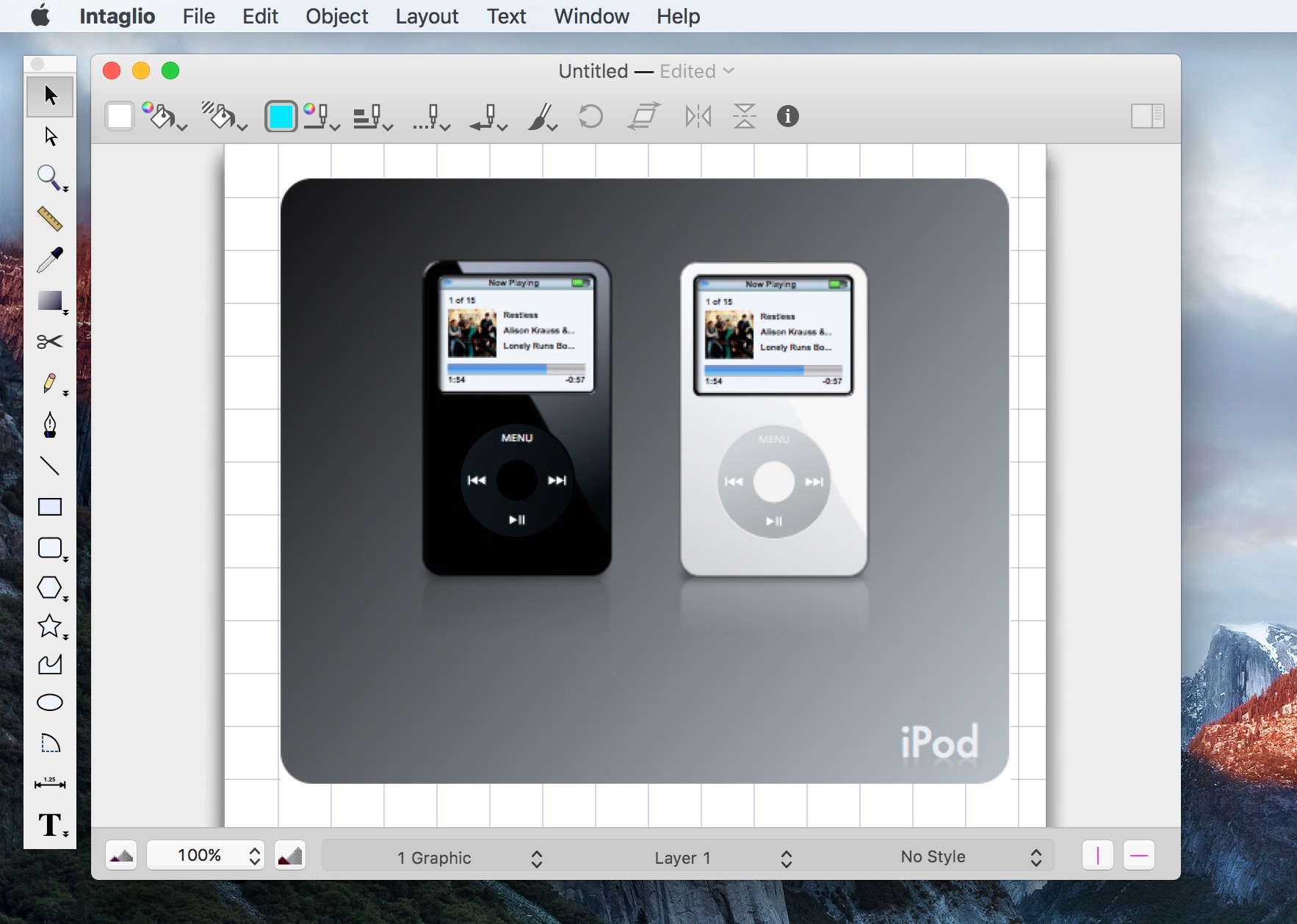
Task: Open the dash pattern menu
Action: tap(431, 116)
